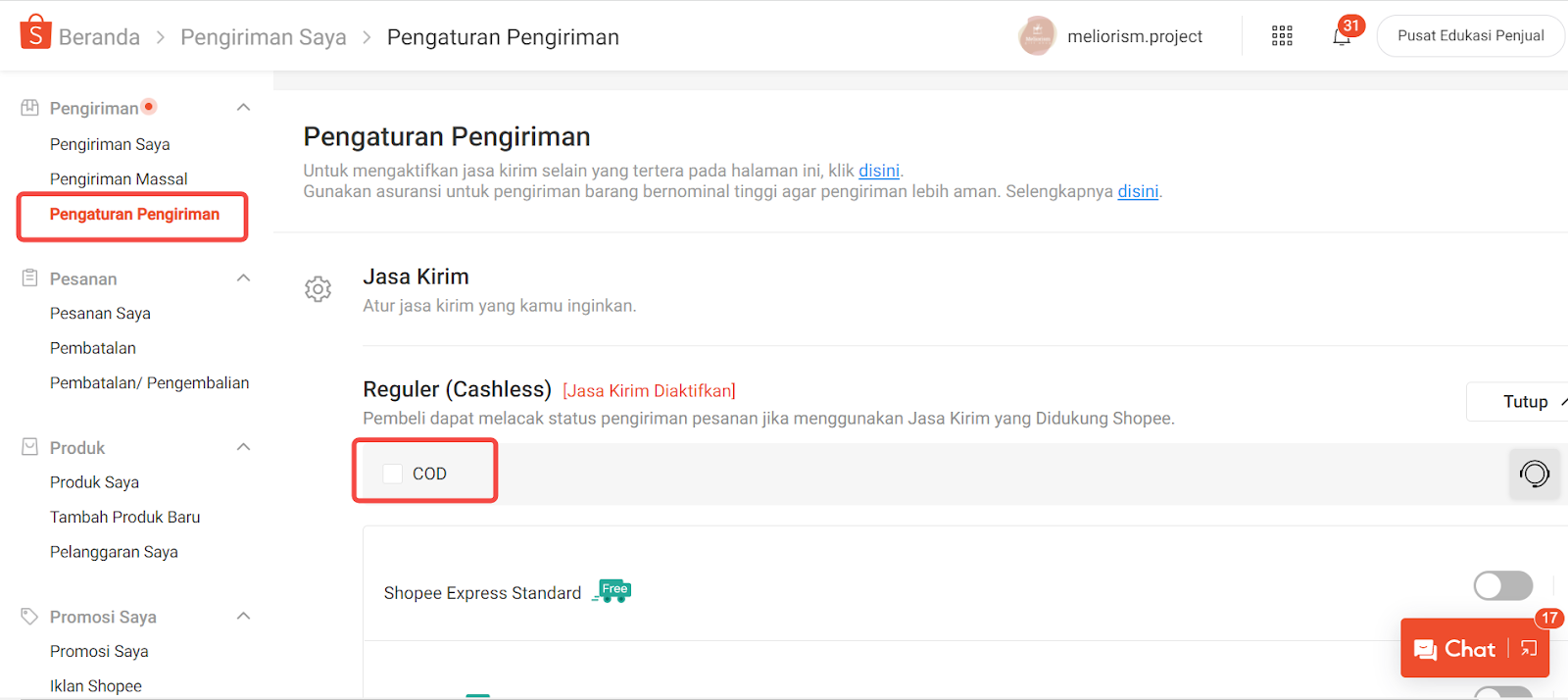Open Pusat Edukasi Penjual button

point(1471,36)
